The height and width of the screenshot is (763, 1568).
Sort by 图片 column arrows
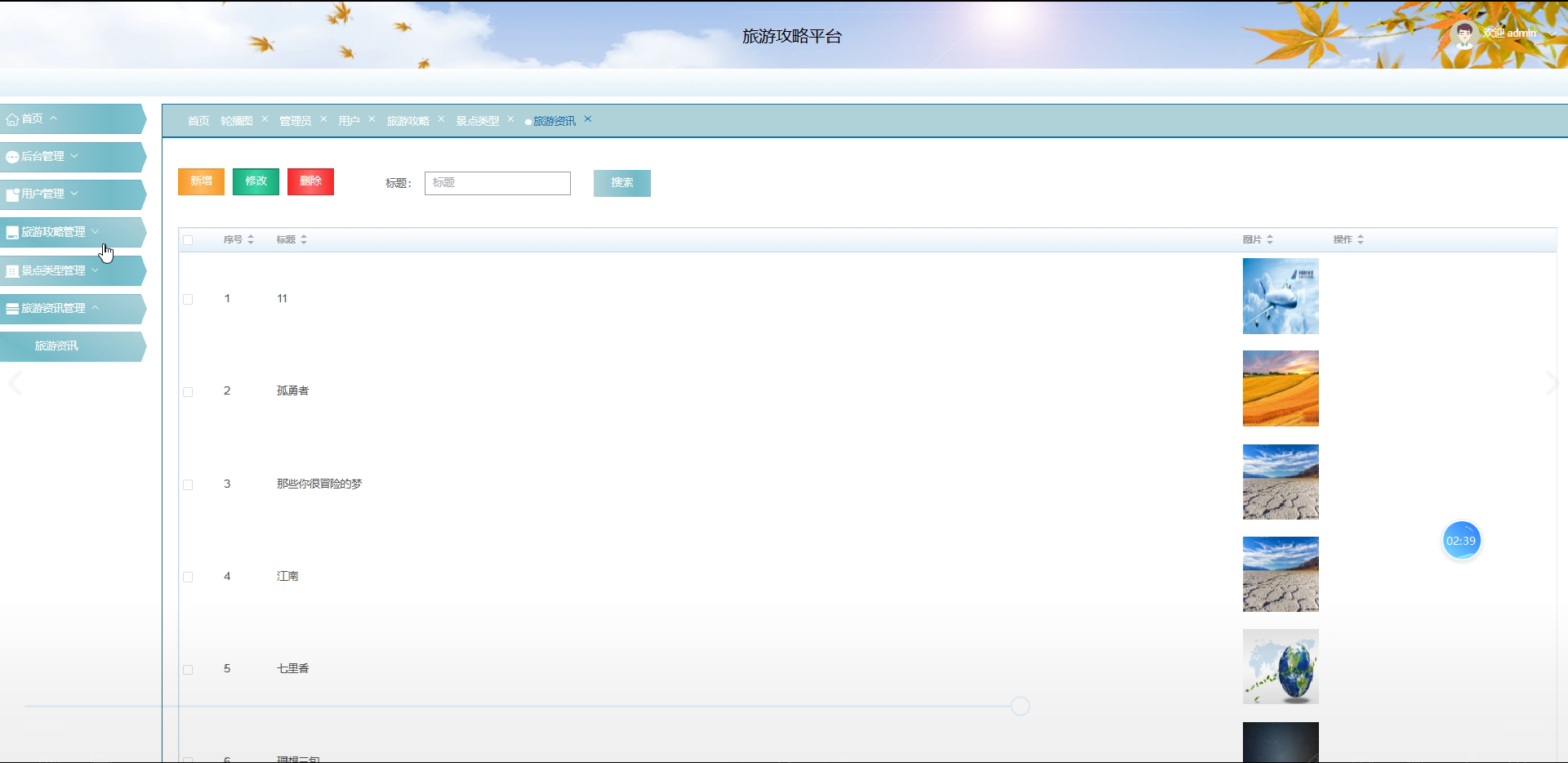click(1270, 239)
